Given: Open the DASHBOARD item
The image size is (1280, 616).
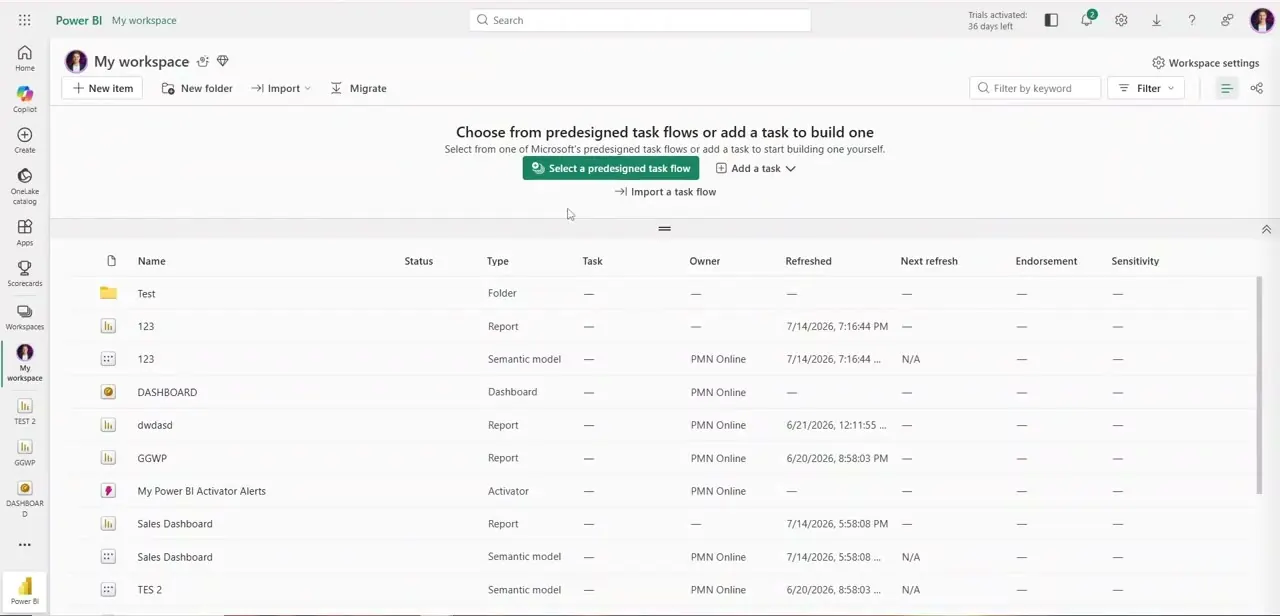Looking at the screenshot, I should (167, 392).
